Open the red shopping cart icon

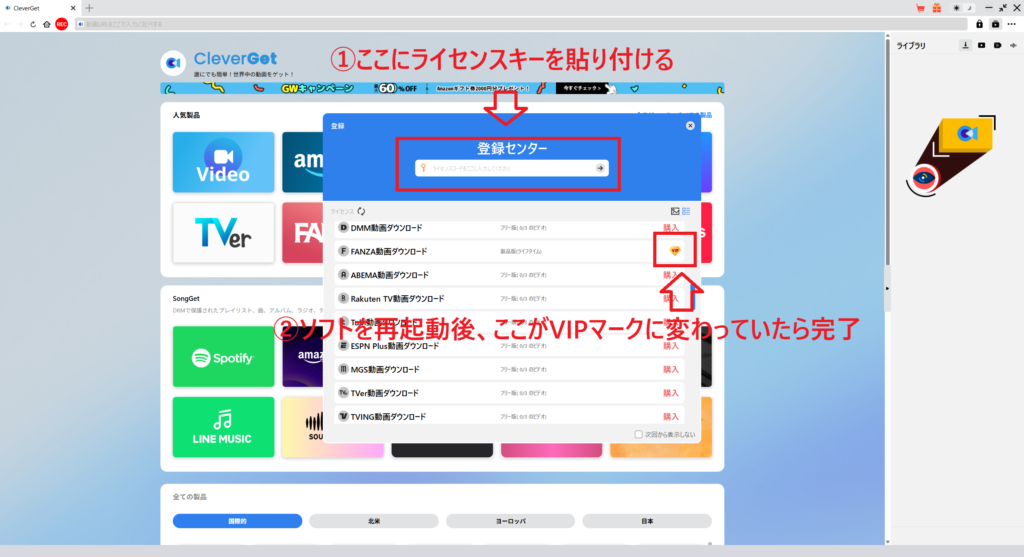pyautogui.click(x=920, y=8)
